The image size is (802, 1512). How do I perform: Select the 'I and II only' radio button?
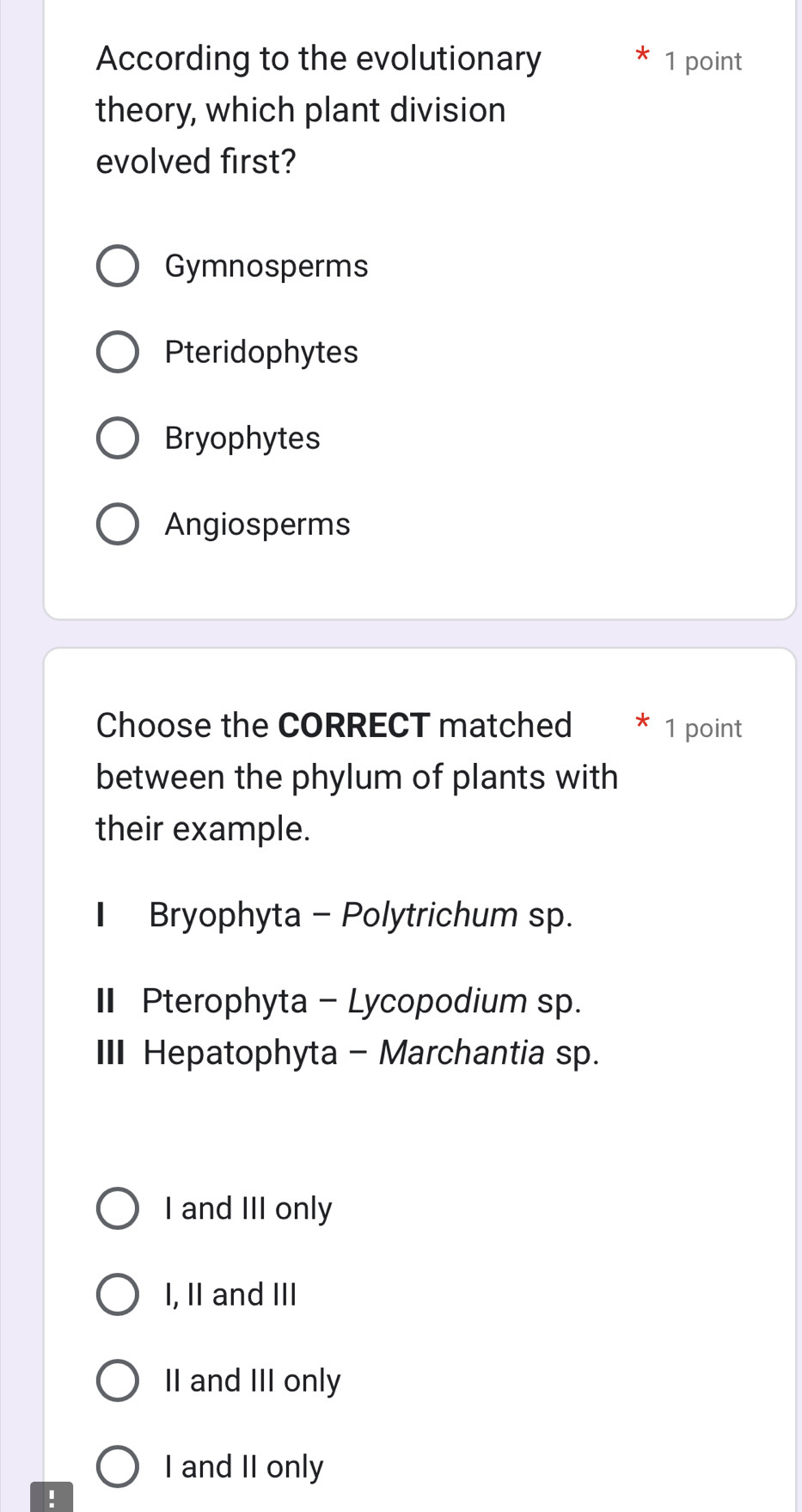pyautogui.click(x=117, y=1466)
